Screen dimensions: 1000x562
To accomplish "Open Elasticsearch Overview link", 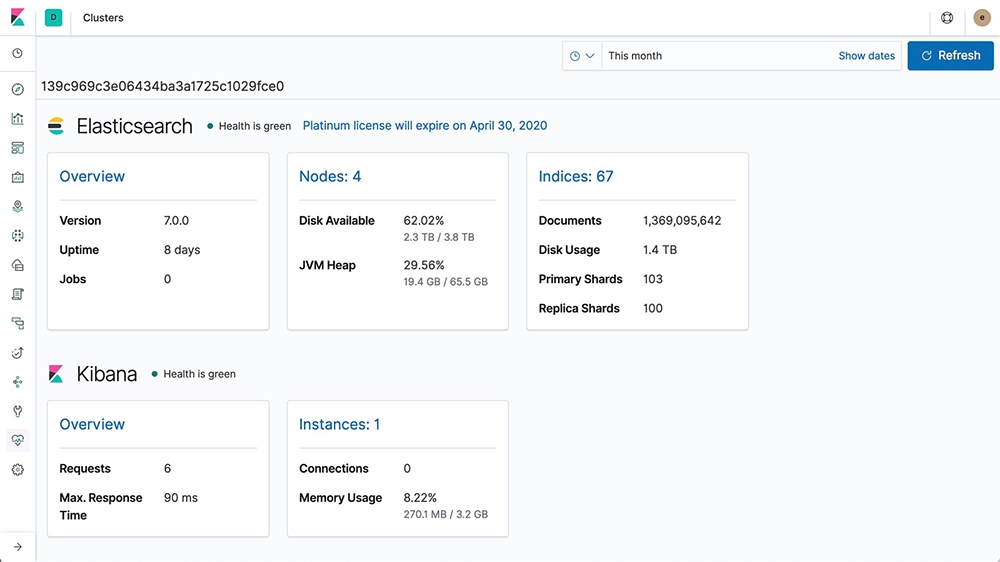I will tap(92, 176).
